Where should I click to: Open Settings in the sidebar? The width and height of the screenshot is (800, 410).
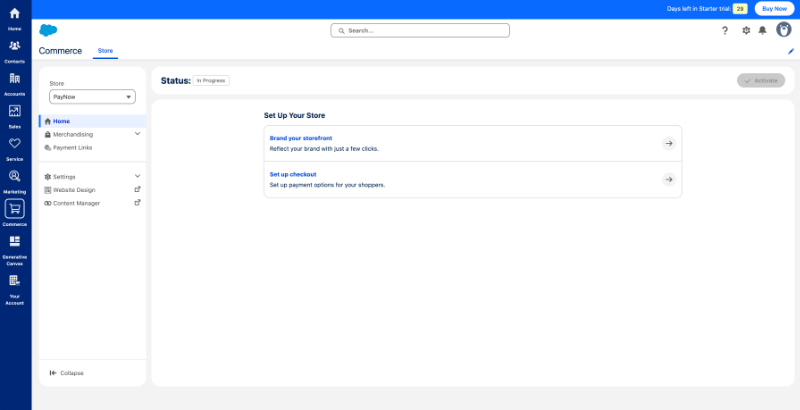coord(64,177)
